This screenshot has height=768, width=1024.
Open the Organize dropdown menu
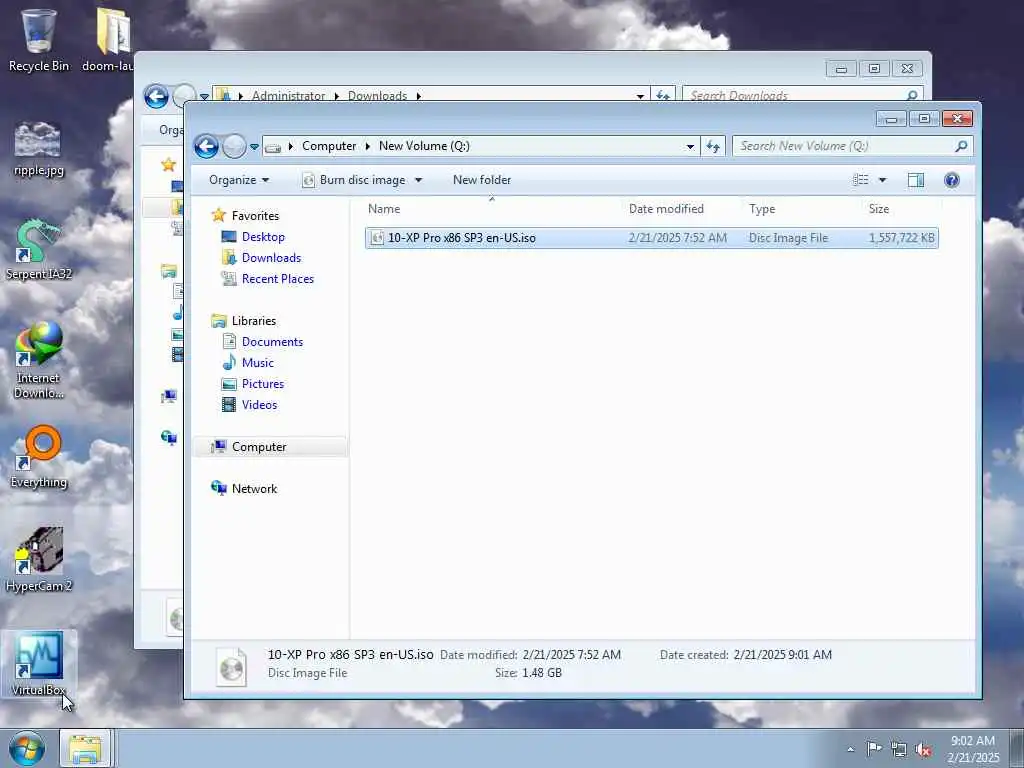pyautogui.click(x=239, y=180)
